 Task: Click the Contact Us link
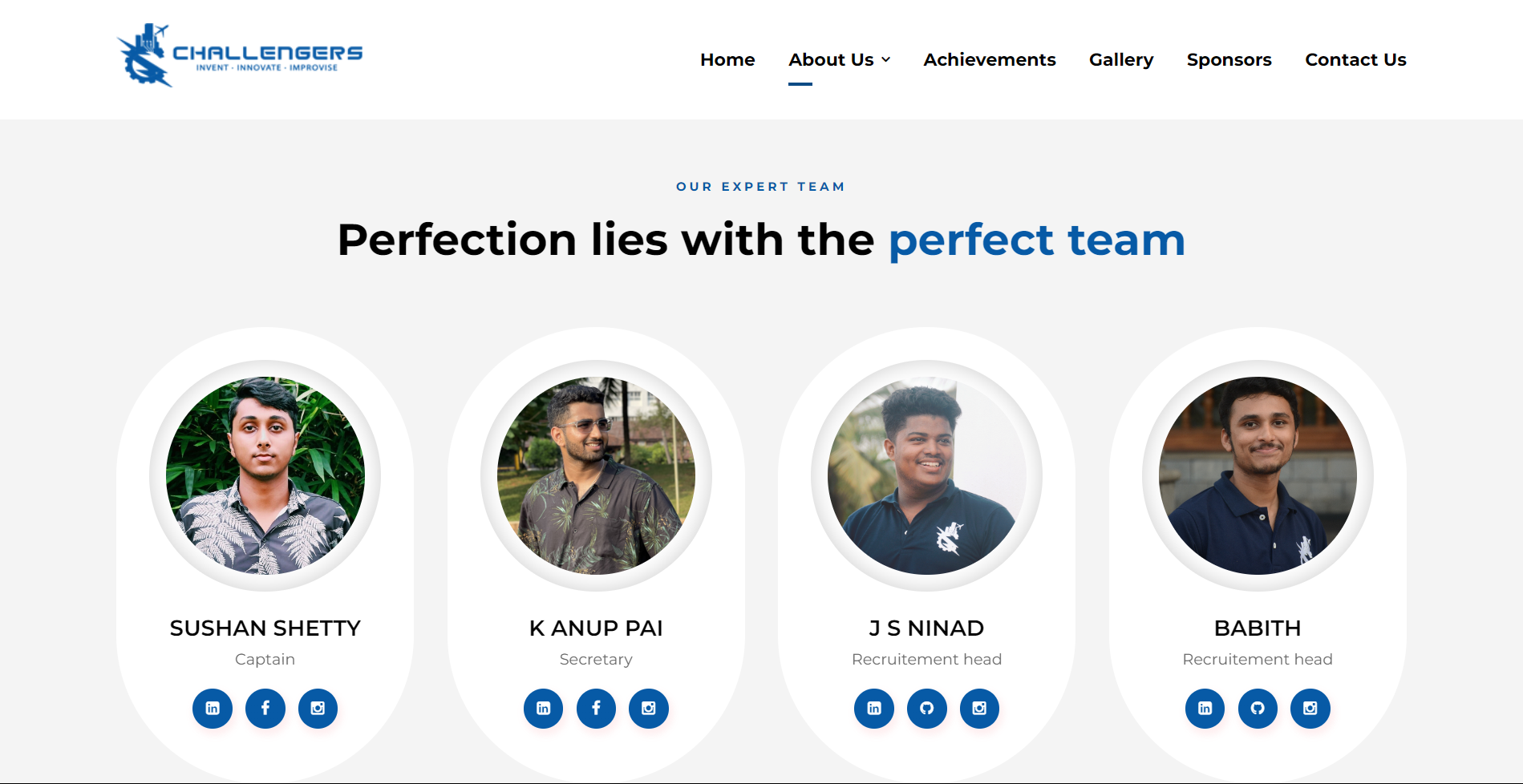tap(1355, 60)
